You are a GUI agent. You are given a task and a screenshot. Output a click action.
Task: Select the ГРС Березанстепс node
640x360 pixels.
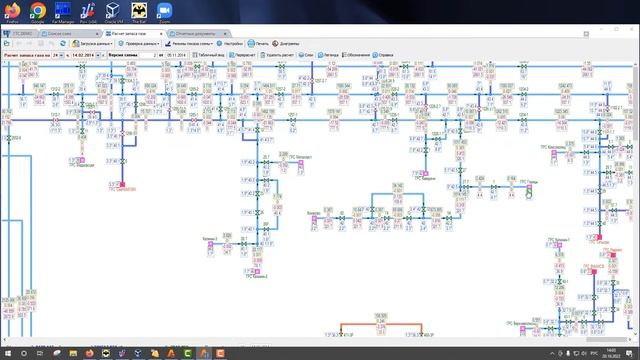[523, 329]
